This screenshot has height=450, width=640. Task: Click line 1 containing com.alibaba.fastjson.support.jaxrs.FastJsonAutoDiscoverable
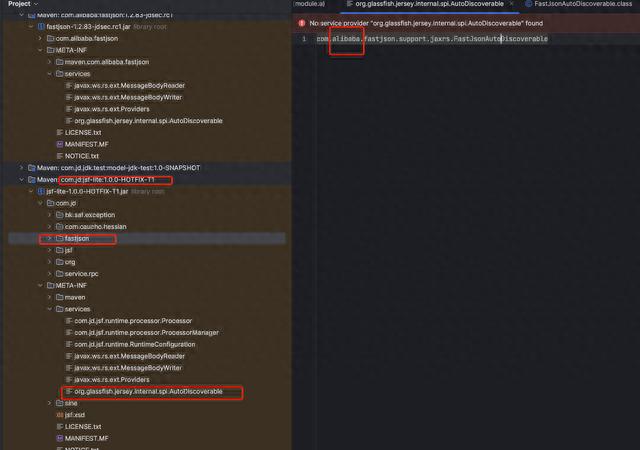coord(432,39)
